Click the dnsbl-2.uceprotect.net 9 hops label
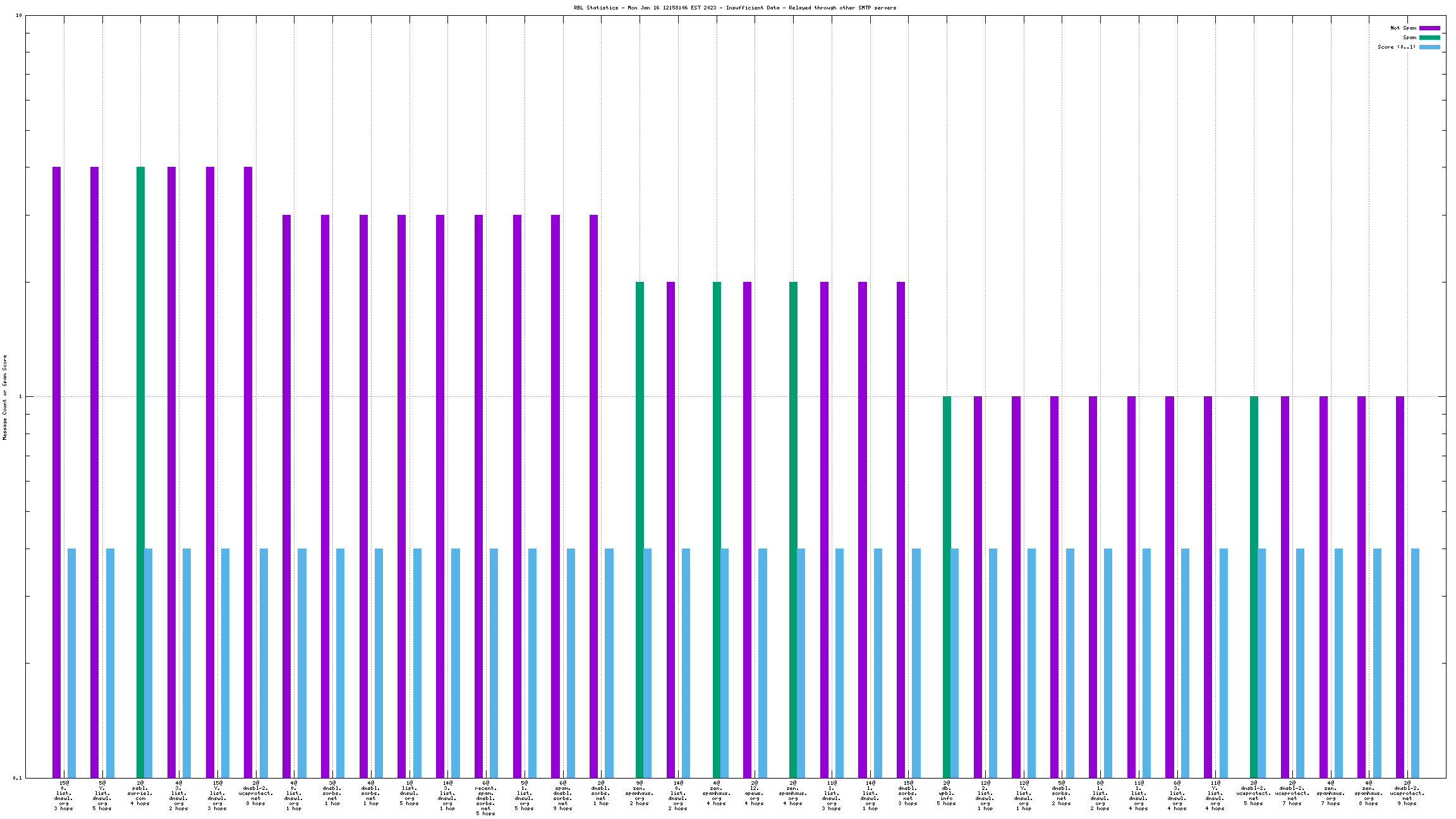 click(1407, 793)
